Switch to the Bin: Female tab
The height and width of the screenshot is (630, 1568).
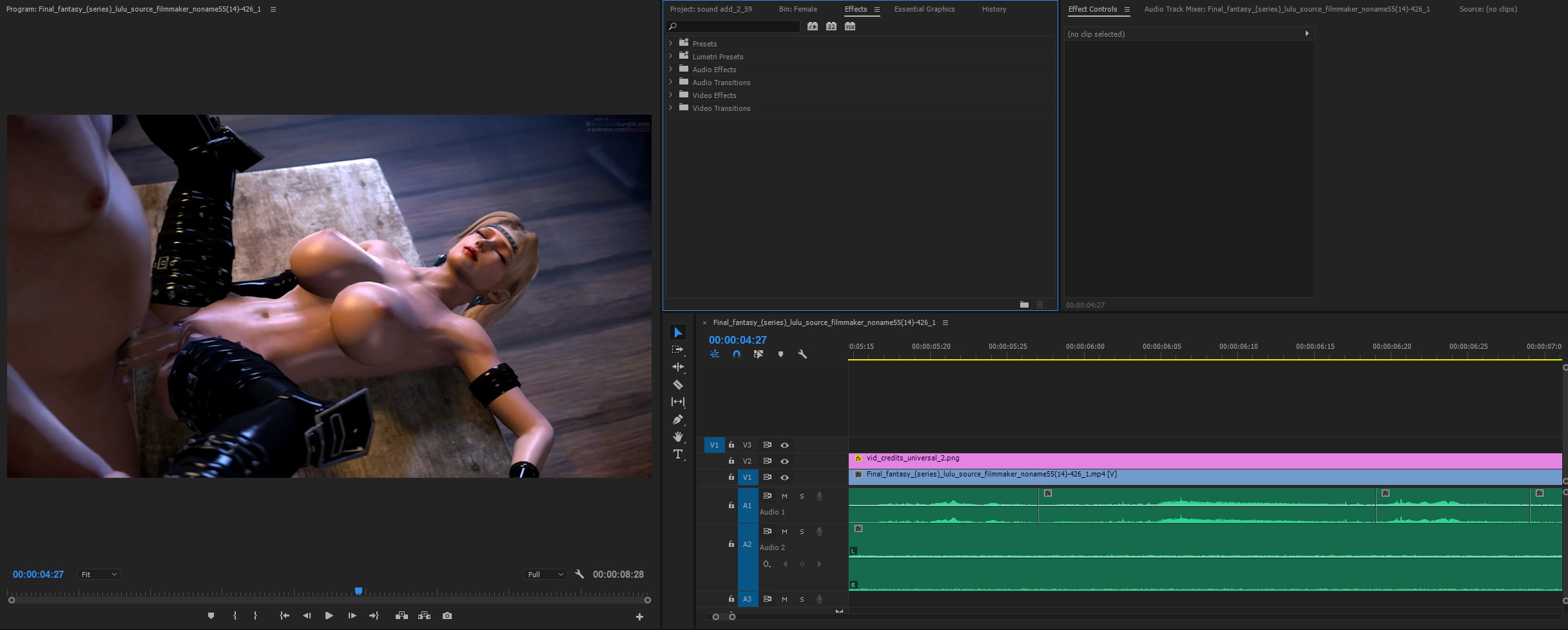point(798,9)
